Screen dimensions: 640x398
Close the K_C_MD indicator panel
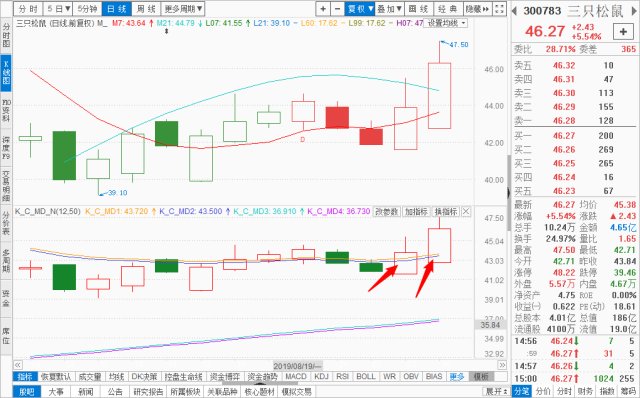pyautogui.click(x=466, y=211)
